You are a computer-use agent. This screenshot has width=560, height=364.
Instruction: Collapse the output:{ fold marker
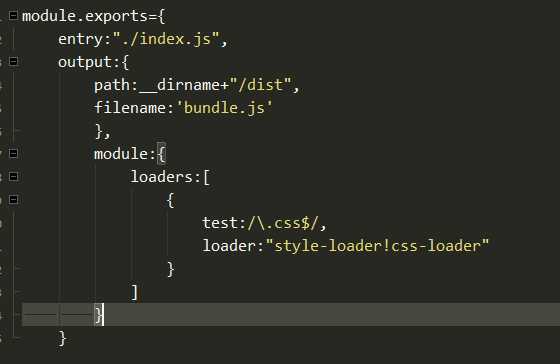[x=13, y=61]
